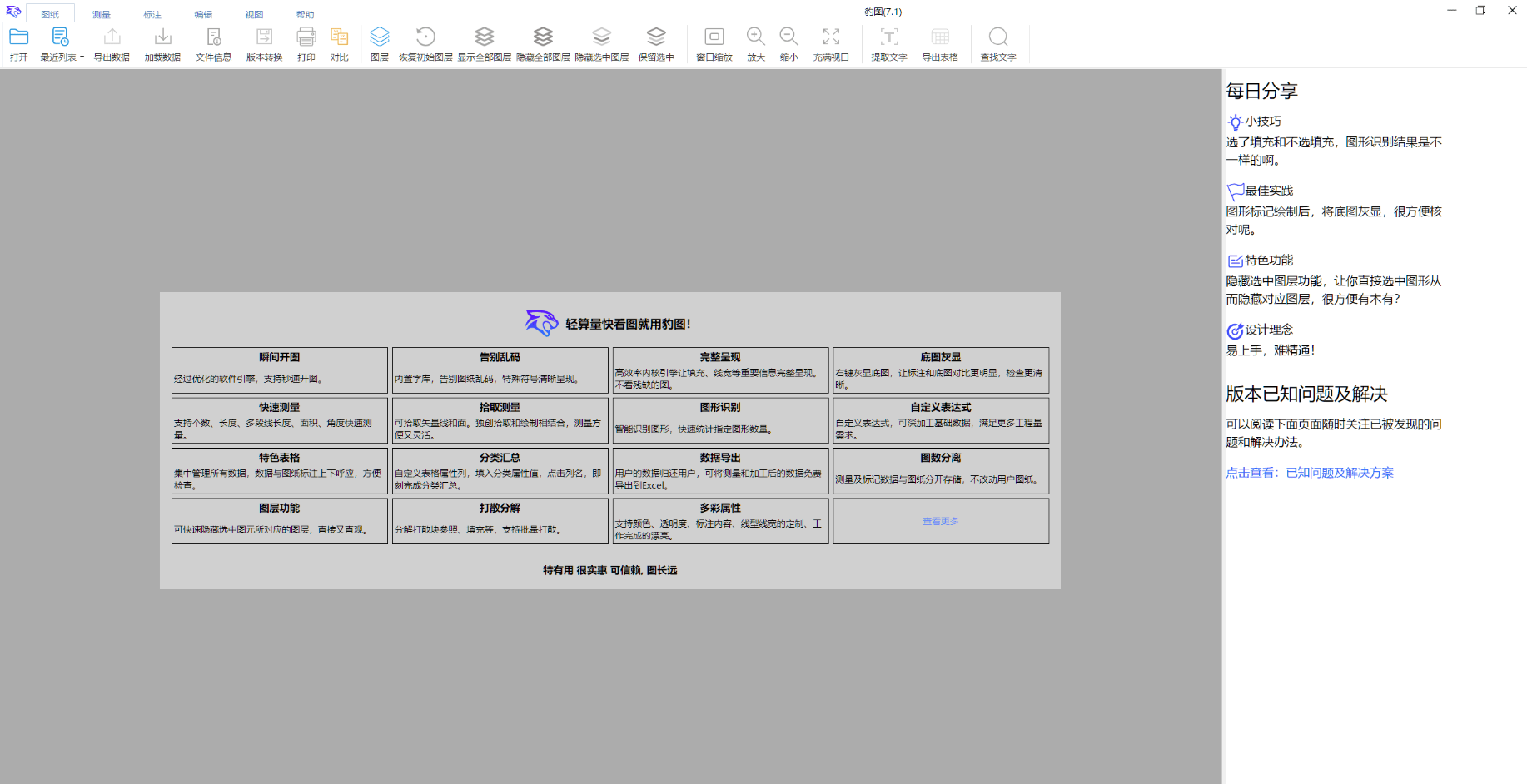The height and width of the screenshot is (784, 1527).
Task: Click the 每日分享 heading
Action: point(1261,91)
